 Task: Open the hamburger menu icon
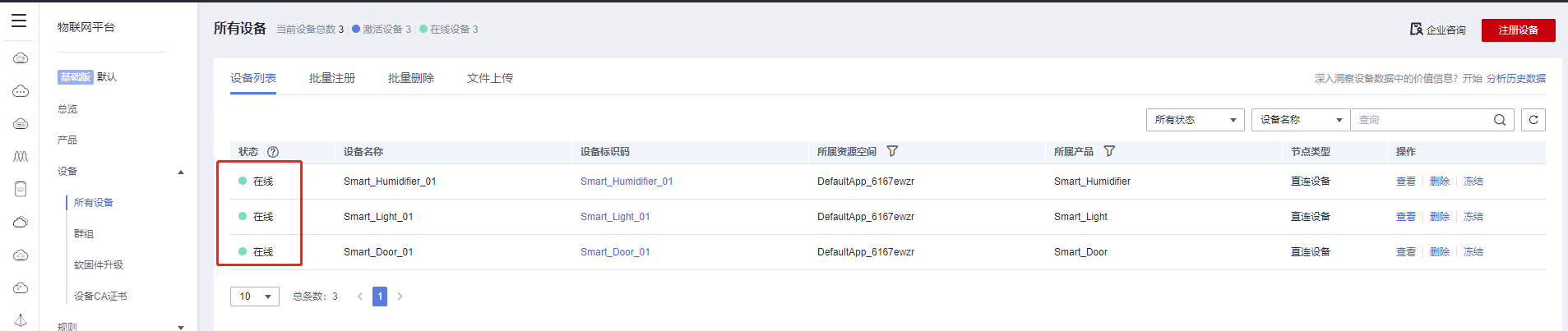(19, 21)
